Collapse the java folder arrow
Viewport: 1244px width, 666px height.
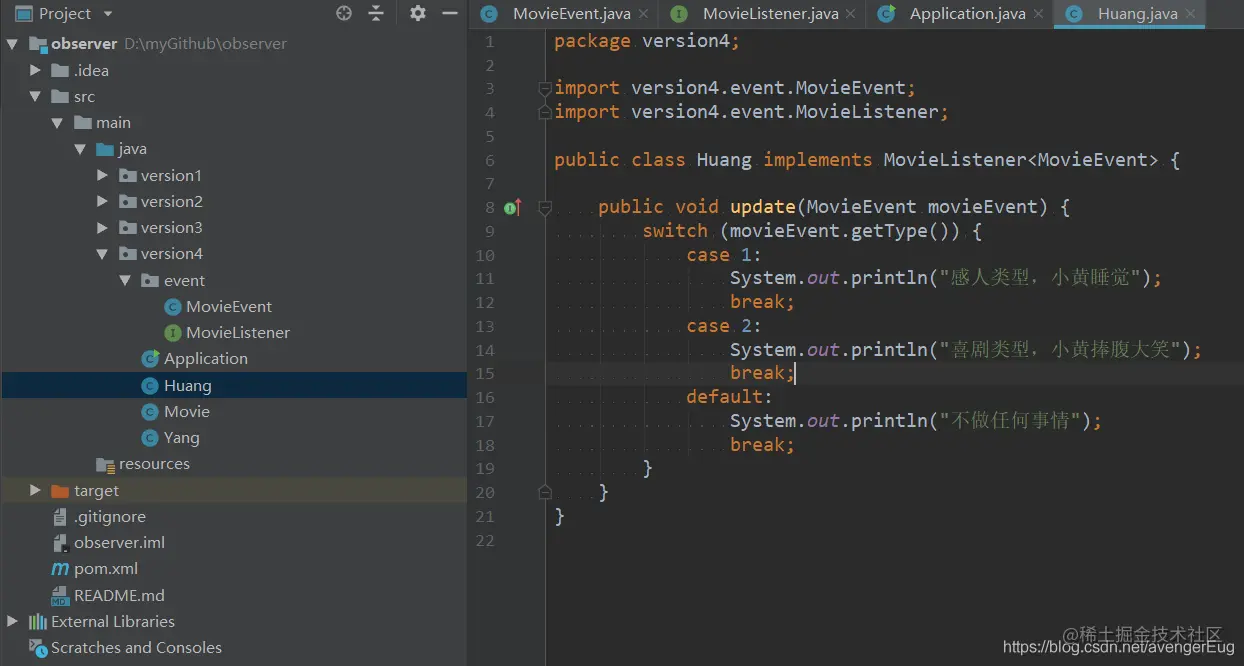(79, 149)
